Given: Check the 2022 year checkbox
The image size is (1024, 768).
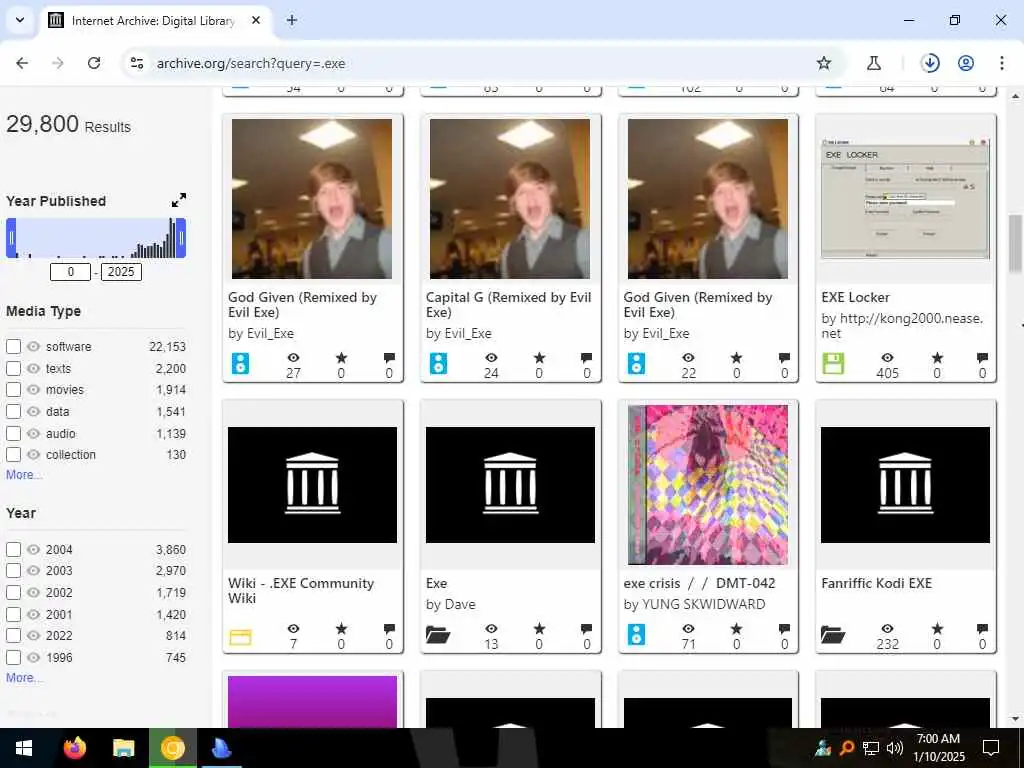Looking at the screenshot, I should [x=13, y=635].
